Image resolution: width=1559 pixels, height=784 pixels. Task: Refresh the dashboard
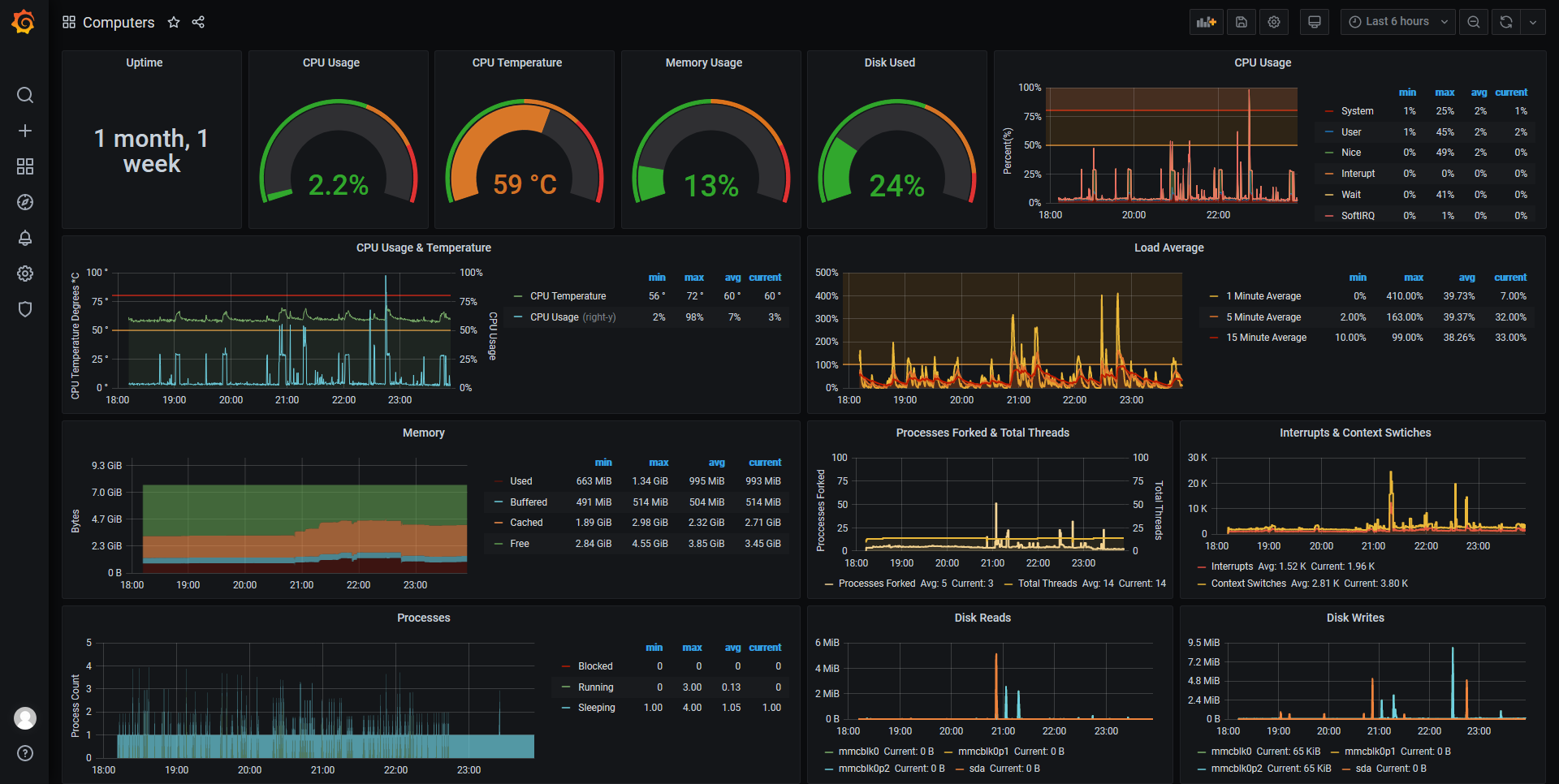pos(1506,22)
